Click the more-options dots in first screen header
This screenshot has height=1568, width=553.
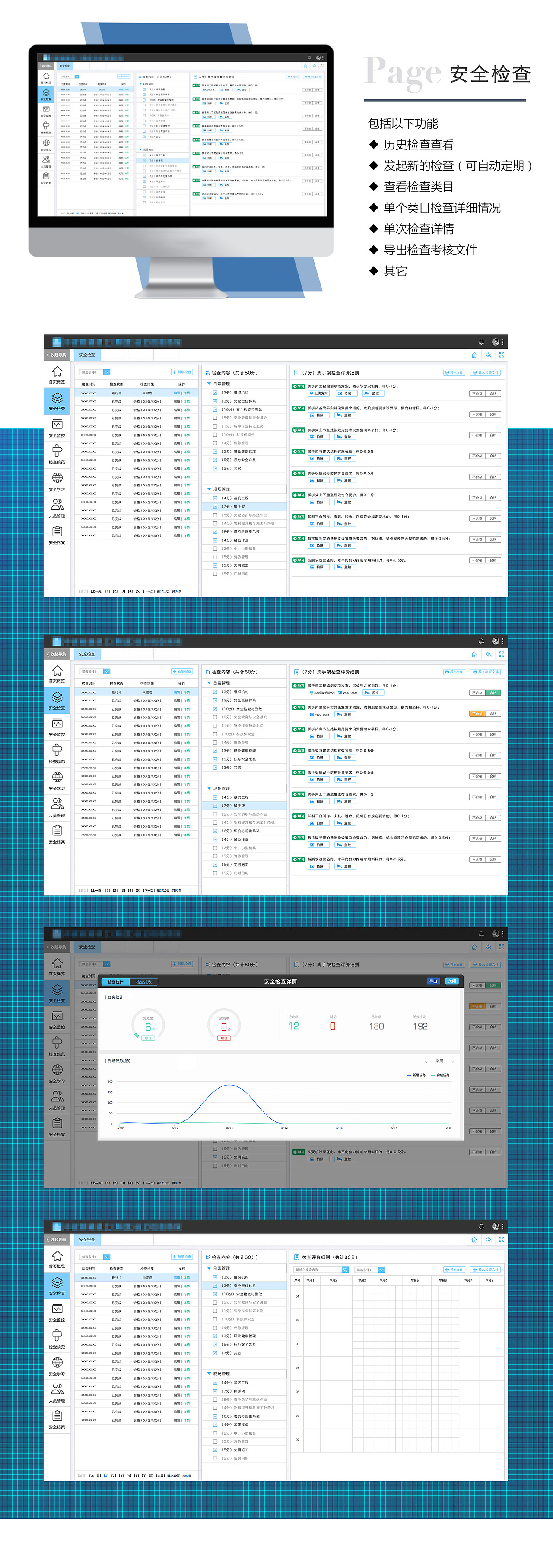click(502, 342)
